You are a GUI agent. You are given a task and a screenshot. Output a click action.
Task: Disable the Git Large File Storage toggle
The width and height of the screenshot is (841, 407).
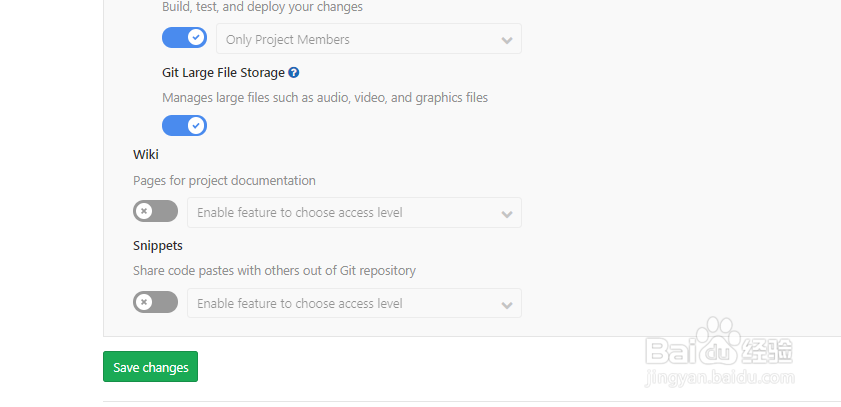pyautogui.click(x=184, y=125)
